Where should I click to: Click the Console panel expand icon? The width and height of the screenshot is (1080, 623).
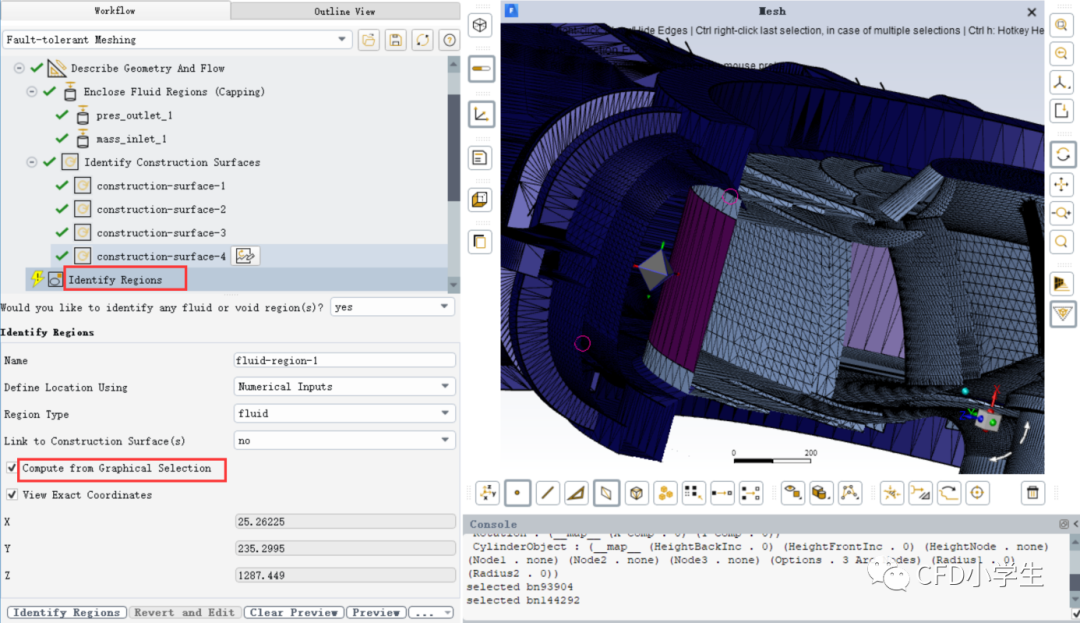[1063, 525]
